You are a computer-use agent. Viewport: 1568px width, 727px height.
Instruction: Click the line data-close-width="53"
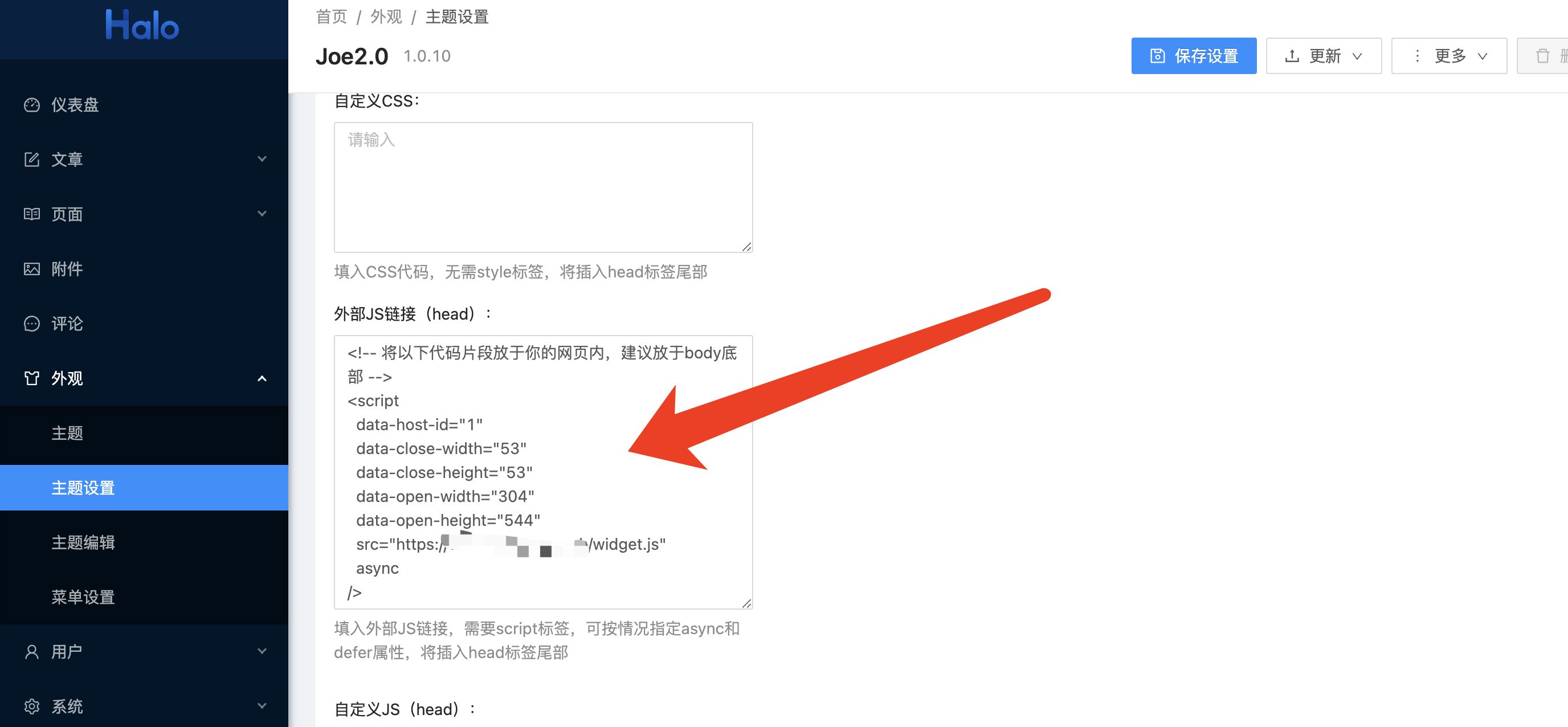(x=442, y=449)
